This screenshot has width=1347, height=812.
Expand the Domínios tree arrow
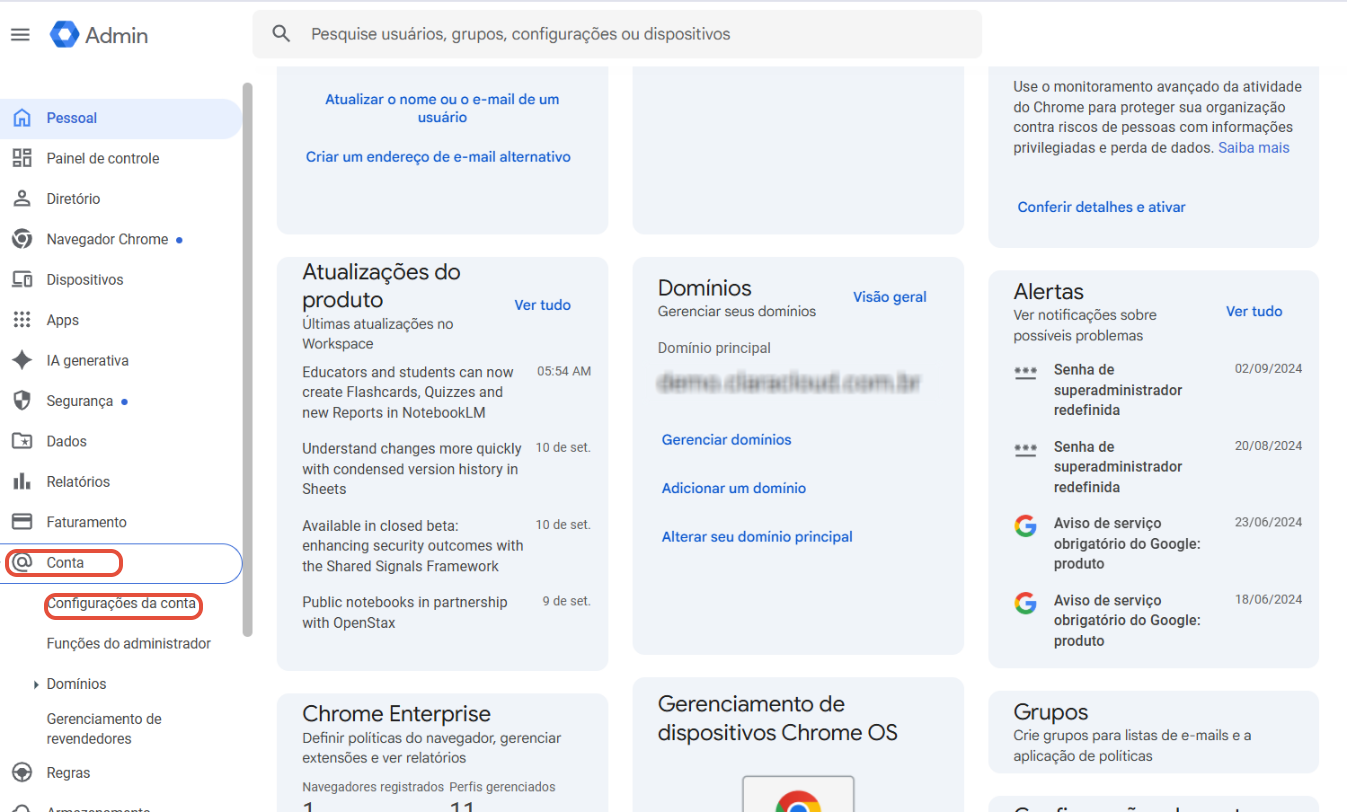tap(37, 685)
